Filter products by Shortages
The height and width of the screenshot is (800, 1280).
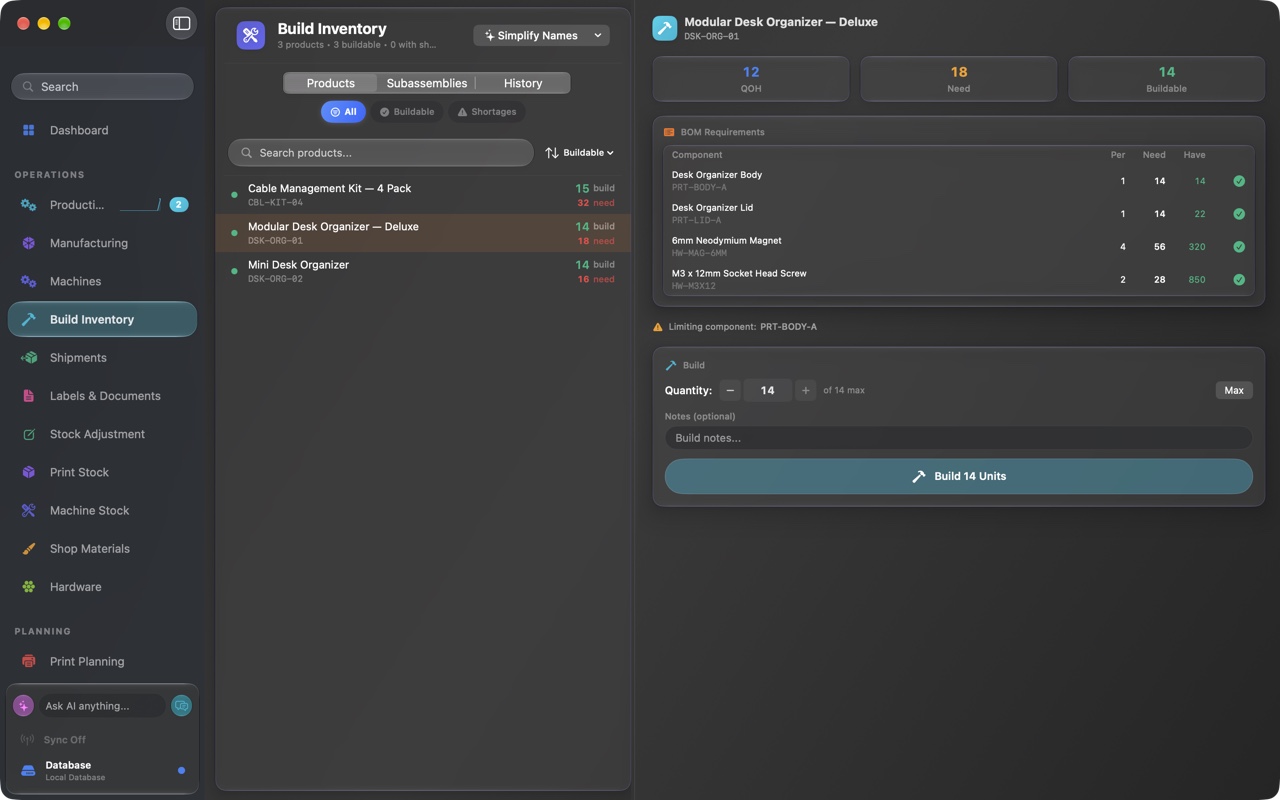[487, 112]
